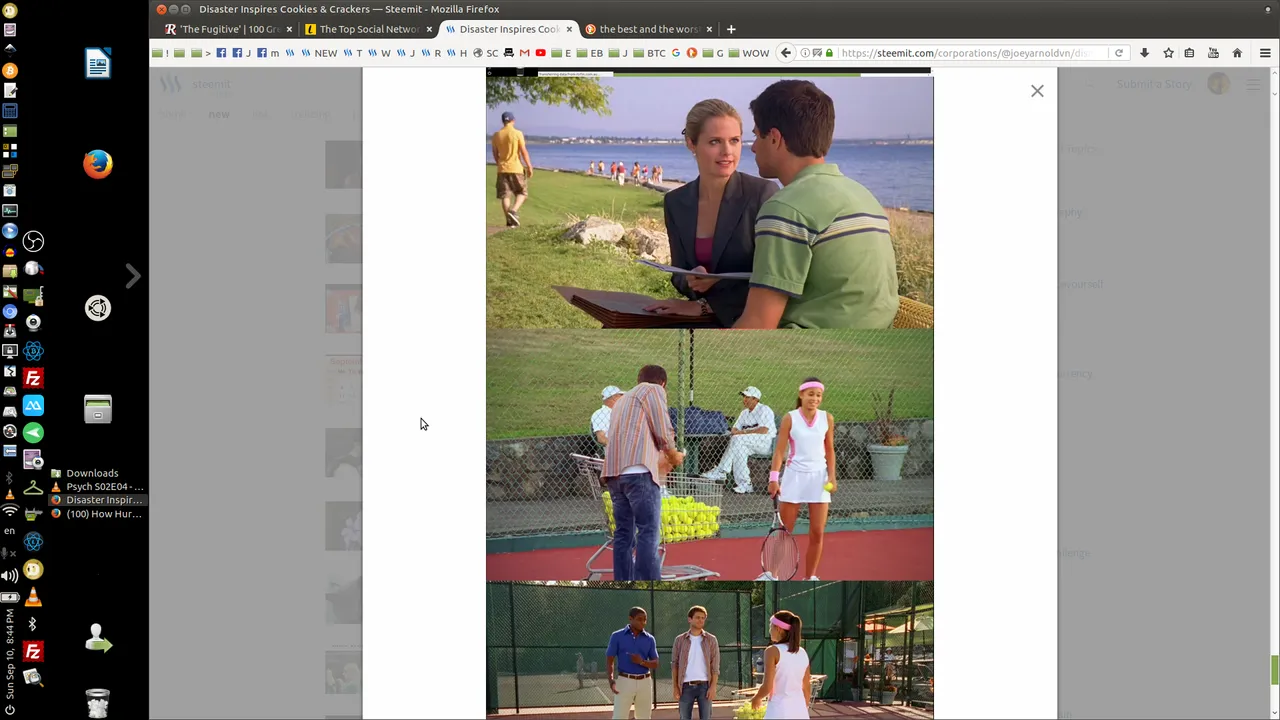This screenshot has height=720, width=1280.
Task: Open the Trash on the desktop
Action: click(98, 702)
